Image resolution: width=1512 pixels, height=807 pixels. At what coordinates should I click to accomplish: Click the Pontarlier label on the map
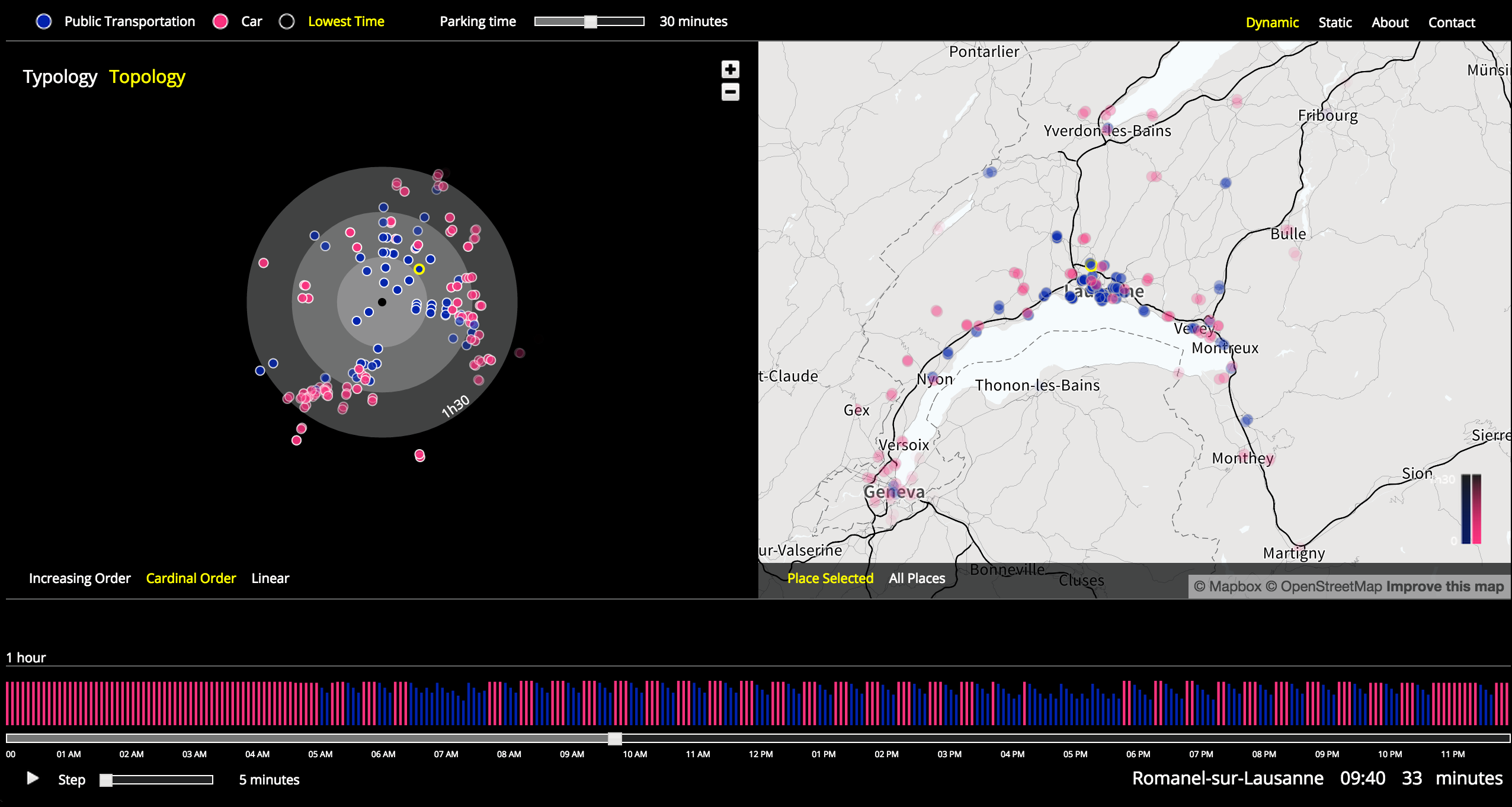984,52
